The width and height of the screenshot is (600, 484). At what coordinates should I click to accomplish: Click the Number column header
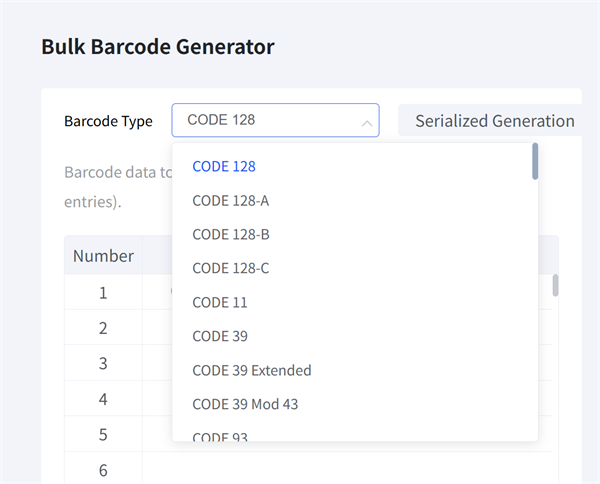click(103, 256)
